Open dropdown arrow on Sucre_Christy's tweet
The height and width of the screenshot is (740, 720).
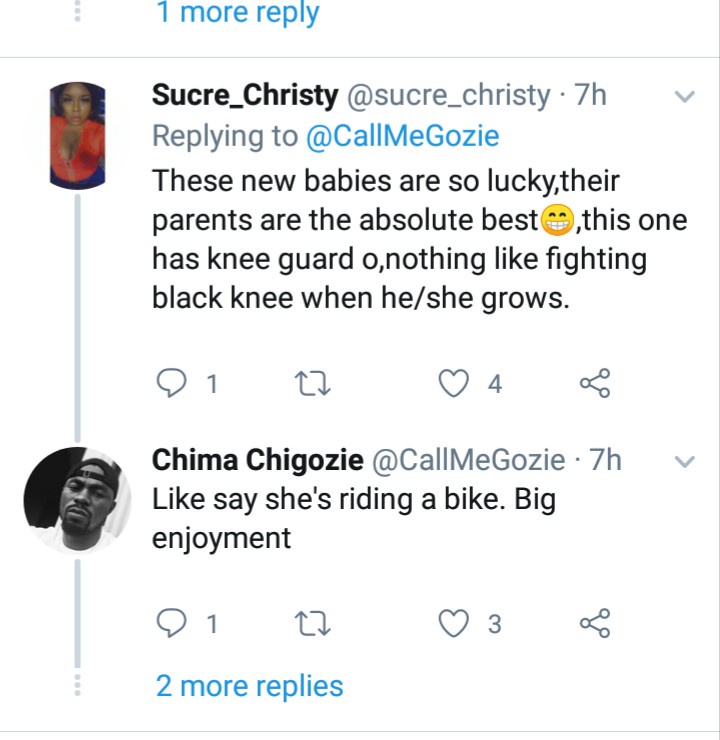click(685, 97)
